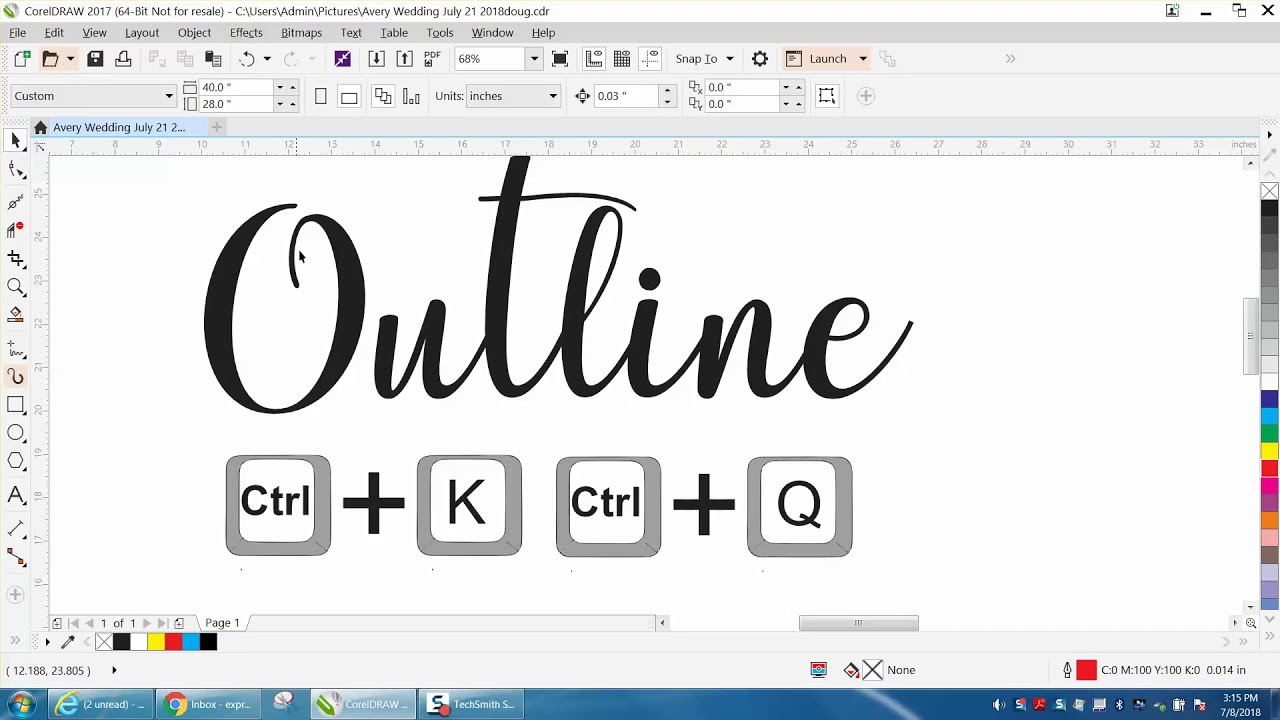
Task: Click the Print icon
Action: coord(123,59)
